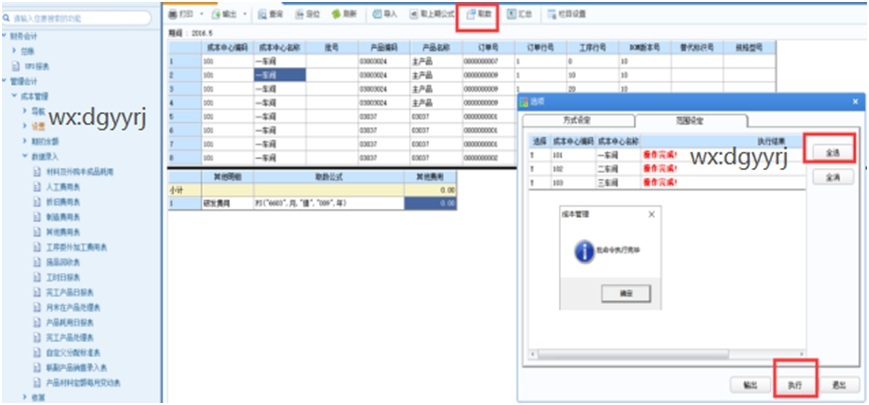Click the 全选 select-all button

pos(833,153)
